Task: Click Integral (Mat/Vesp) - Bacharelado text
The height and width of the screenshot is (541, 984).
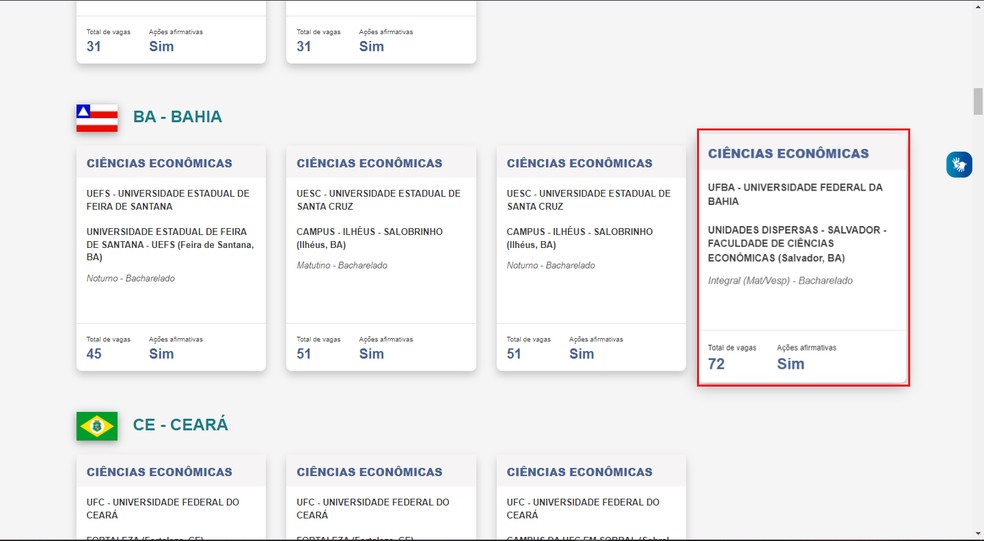Action: click(x=780, y=281)
